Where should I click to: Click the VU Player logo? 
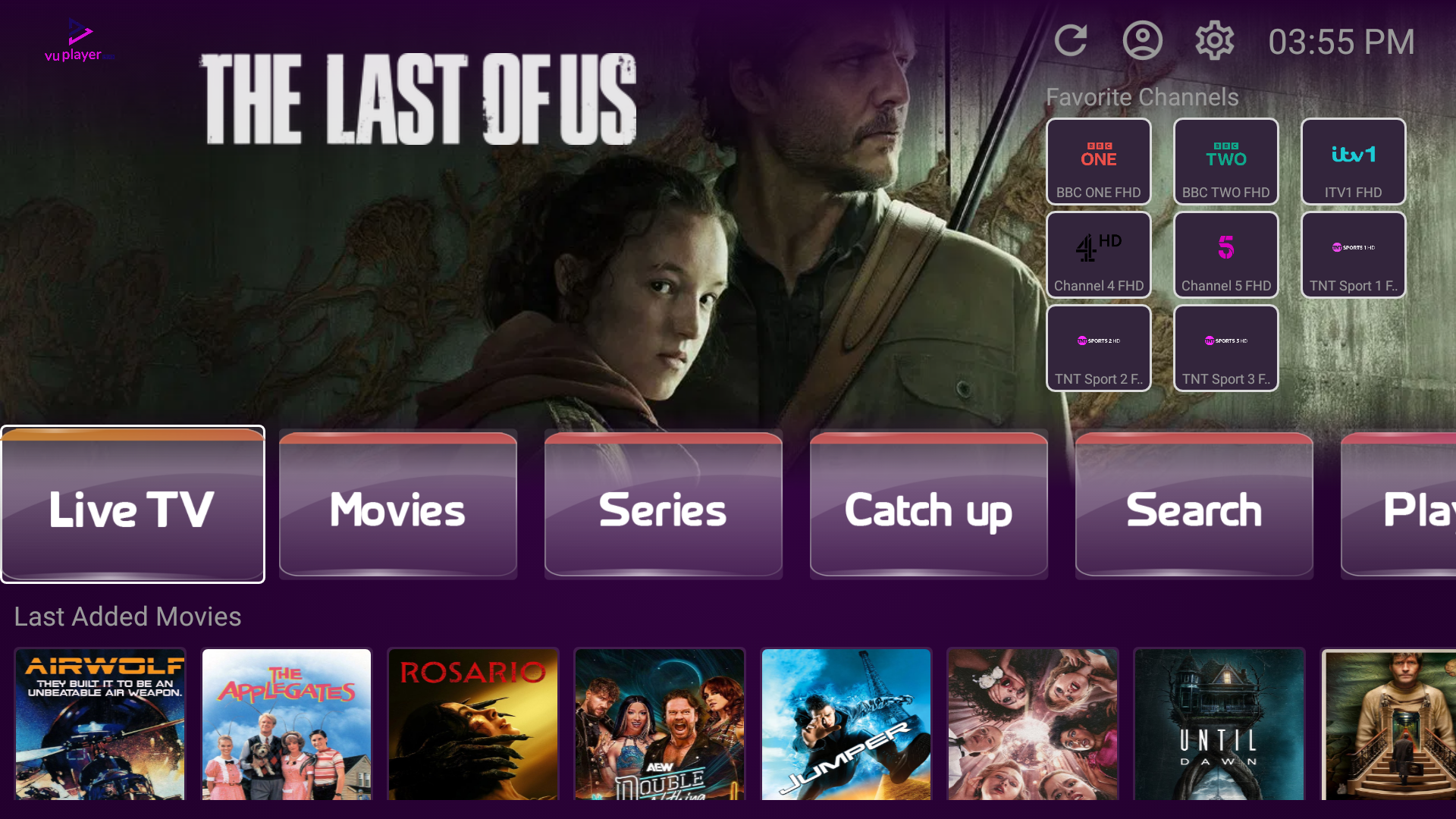[x=79, y=41]
